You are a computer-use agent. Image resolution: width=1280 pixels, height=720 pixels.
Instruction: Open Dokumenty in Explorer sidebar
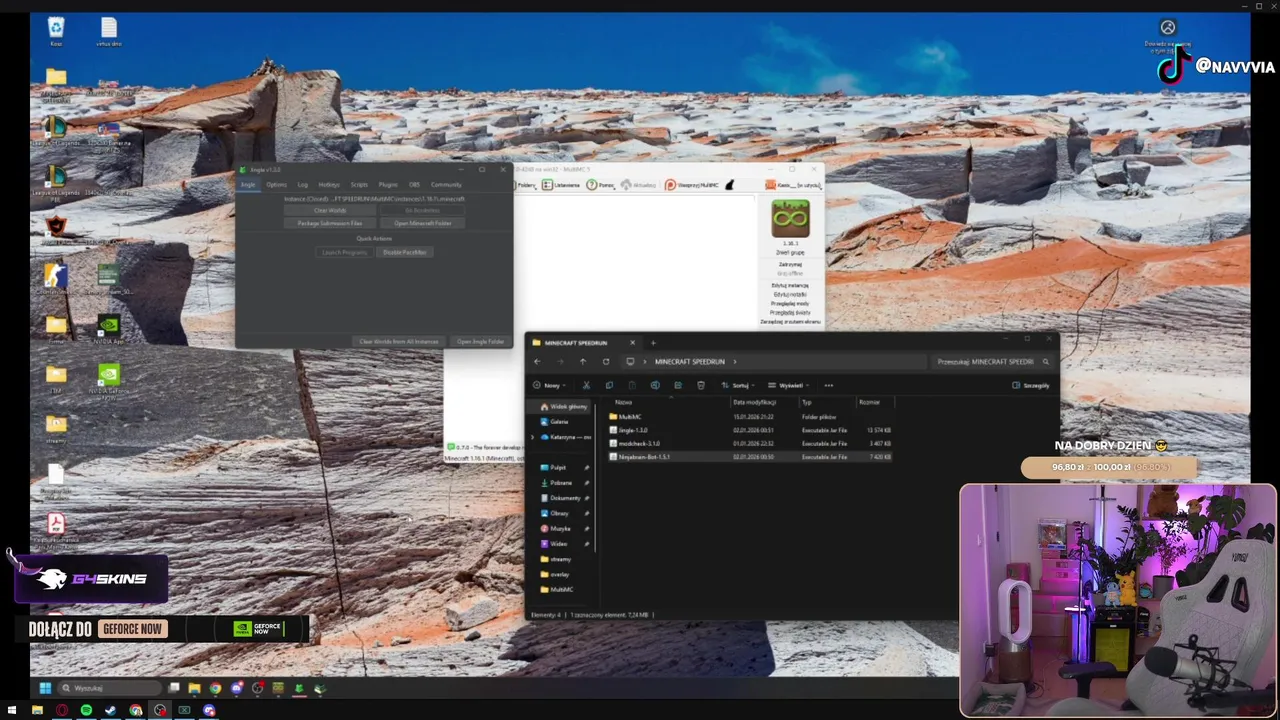point(565,497)
